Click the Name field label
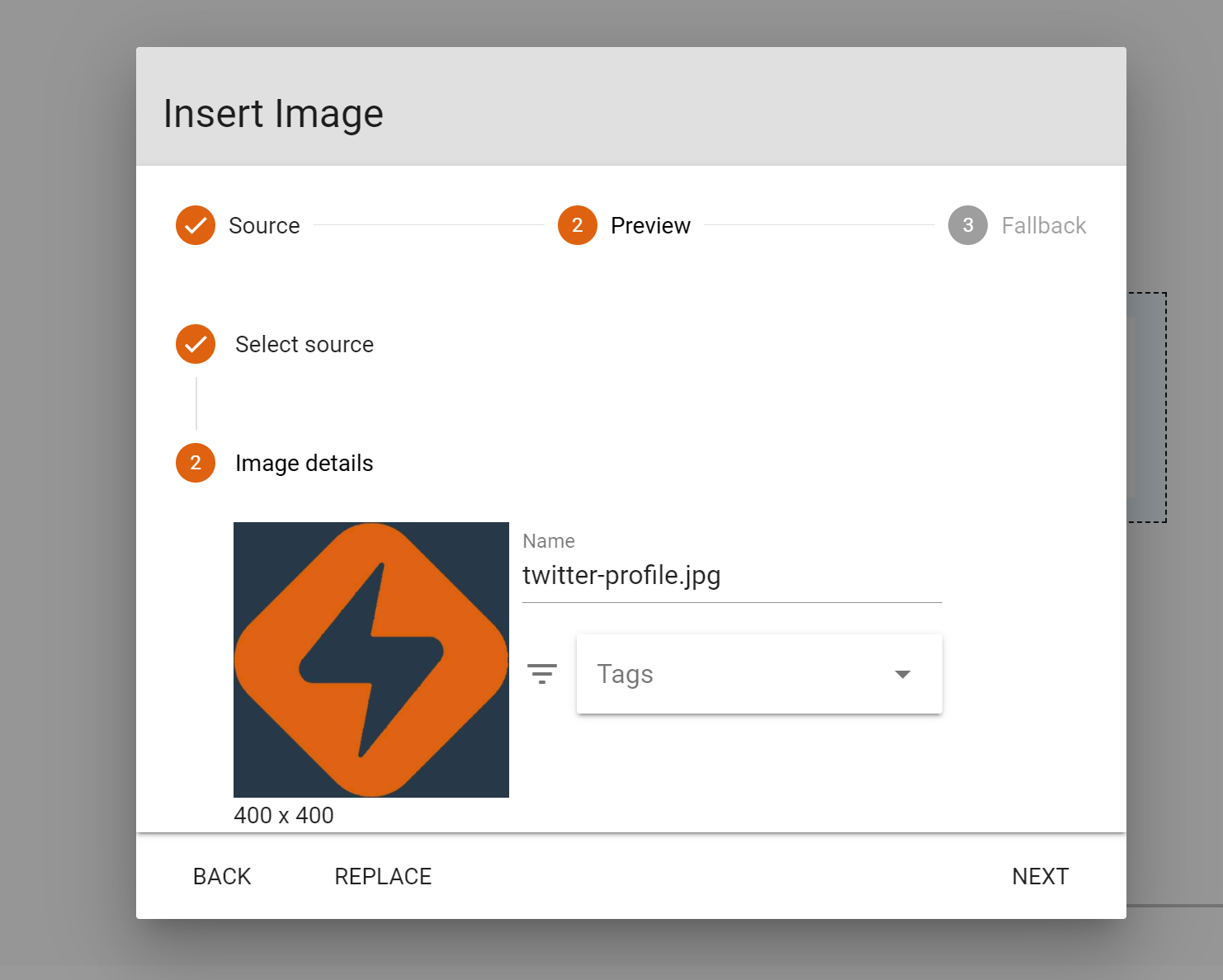This screenshot has height=980, width=1223. (x=549, y=541)
